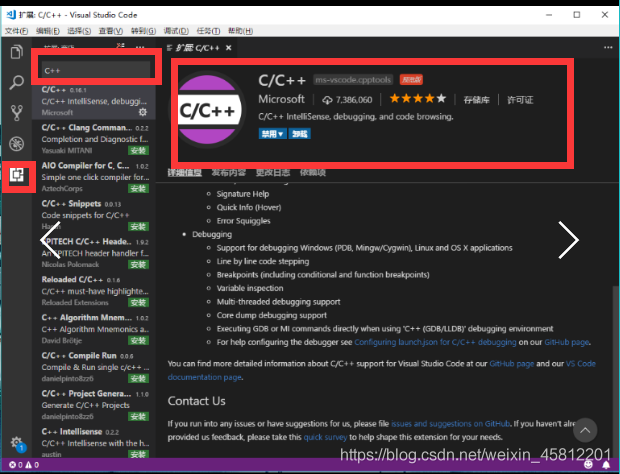The image size is (620, 474).
Task: Open the Search view in activity bar
Action: click(x=17, y=82)
